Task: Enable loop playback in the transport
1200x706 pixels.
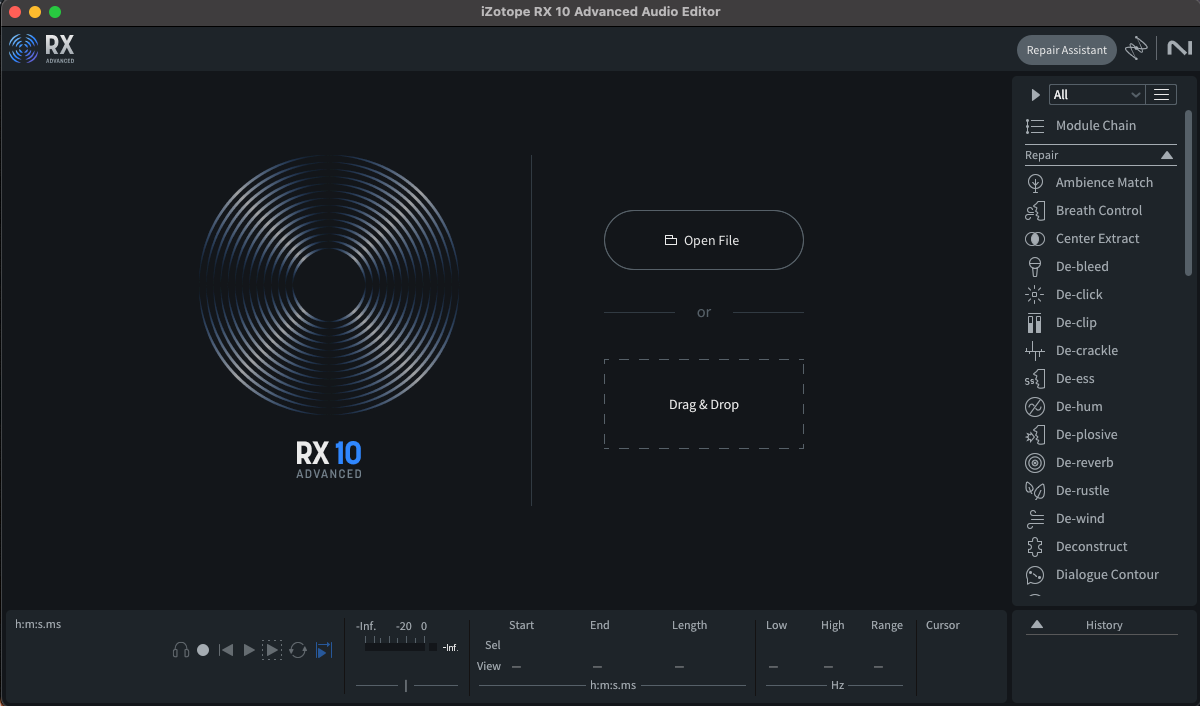Action: 297,650
